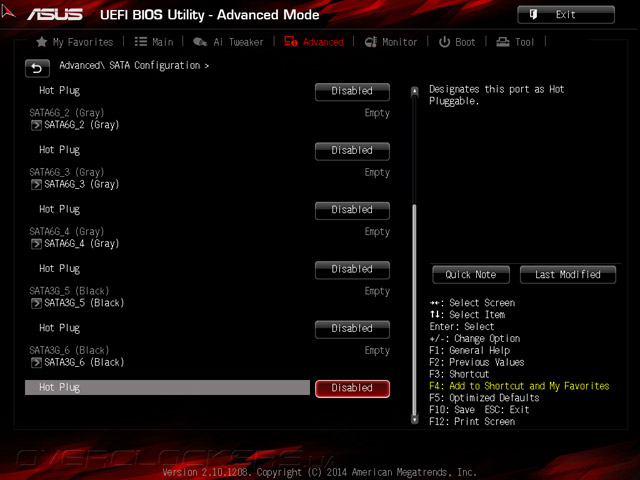
Task: Click Hot Plug label above SATA3G_5
Action: coord(60,269)
